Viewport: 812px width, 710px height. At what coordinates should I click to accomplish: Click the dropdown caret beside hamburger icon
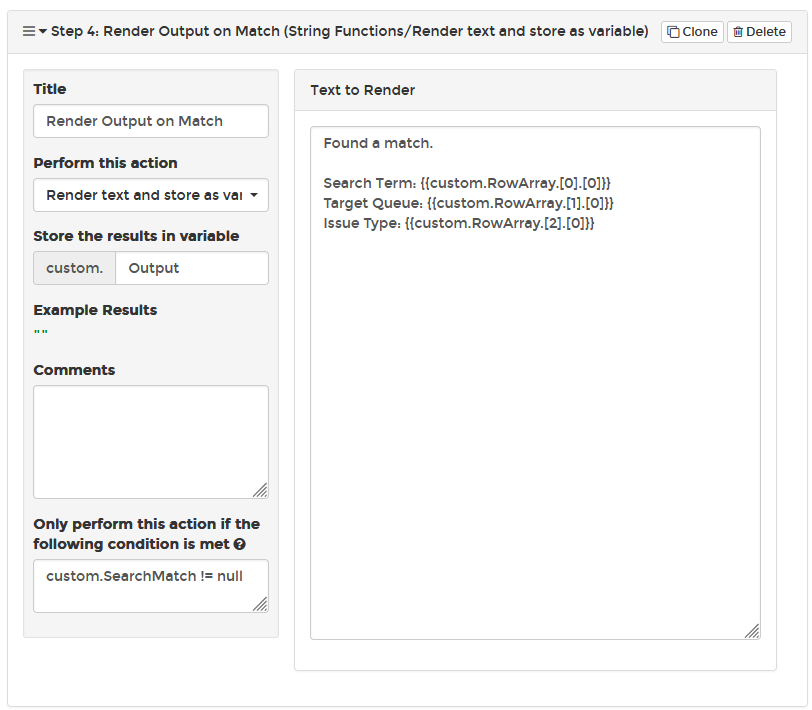pyautogui.click(x=43, y=32)
